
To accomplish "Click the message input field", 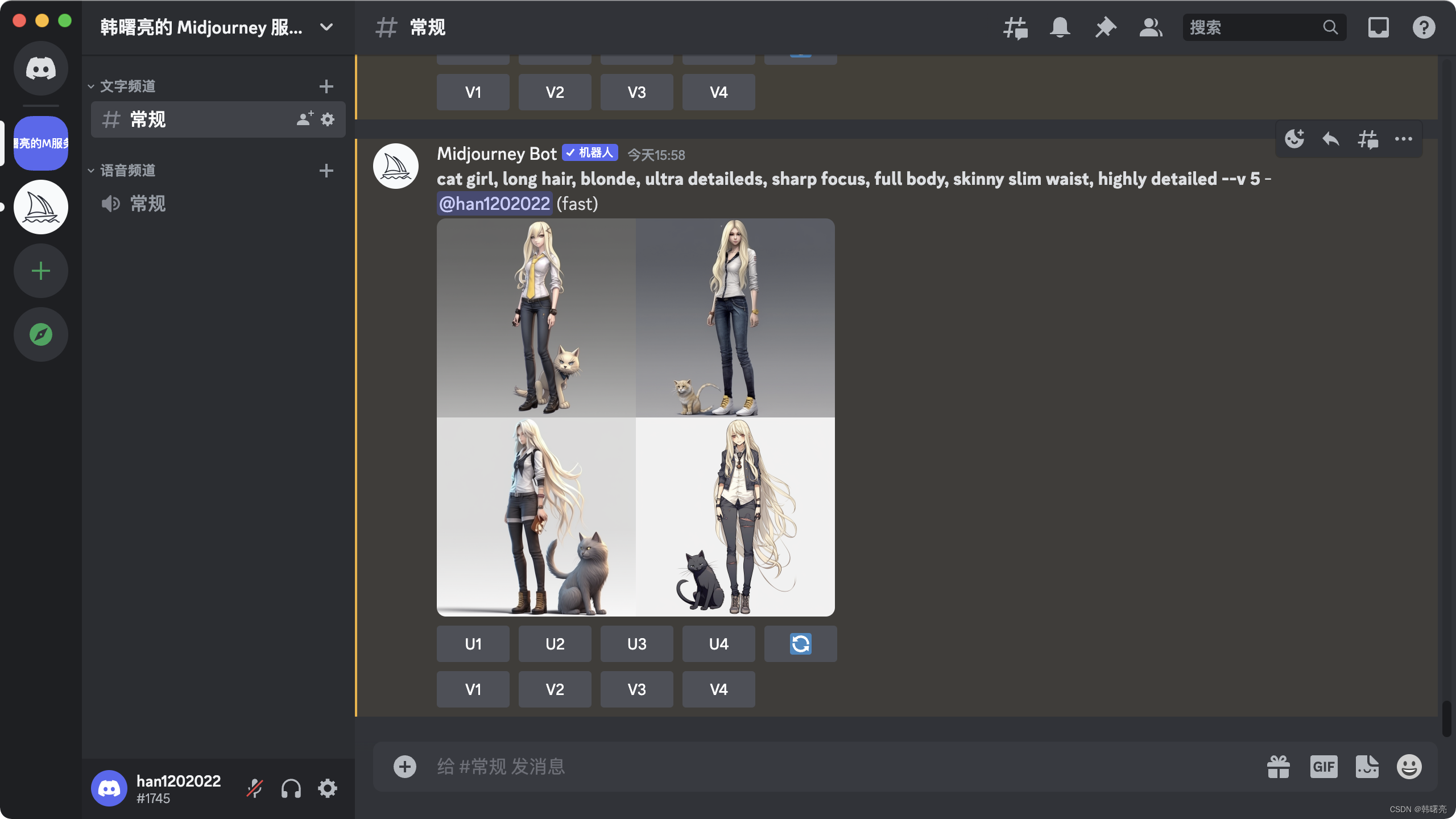I will pos(796,767).
